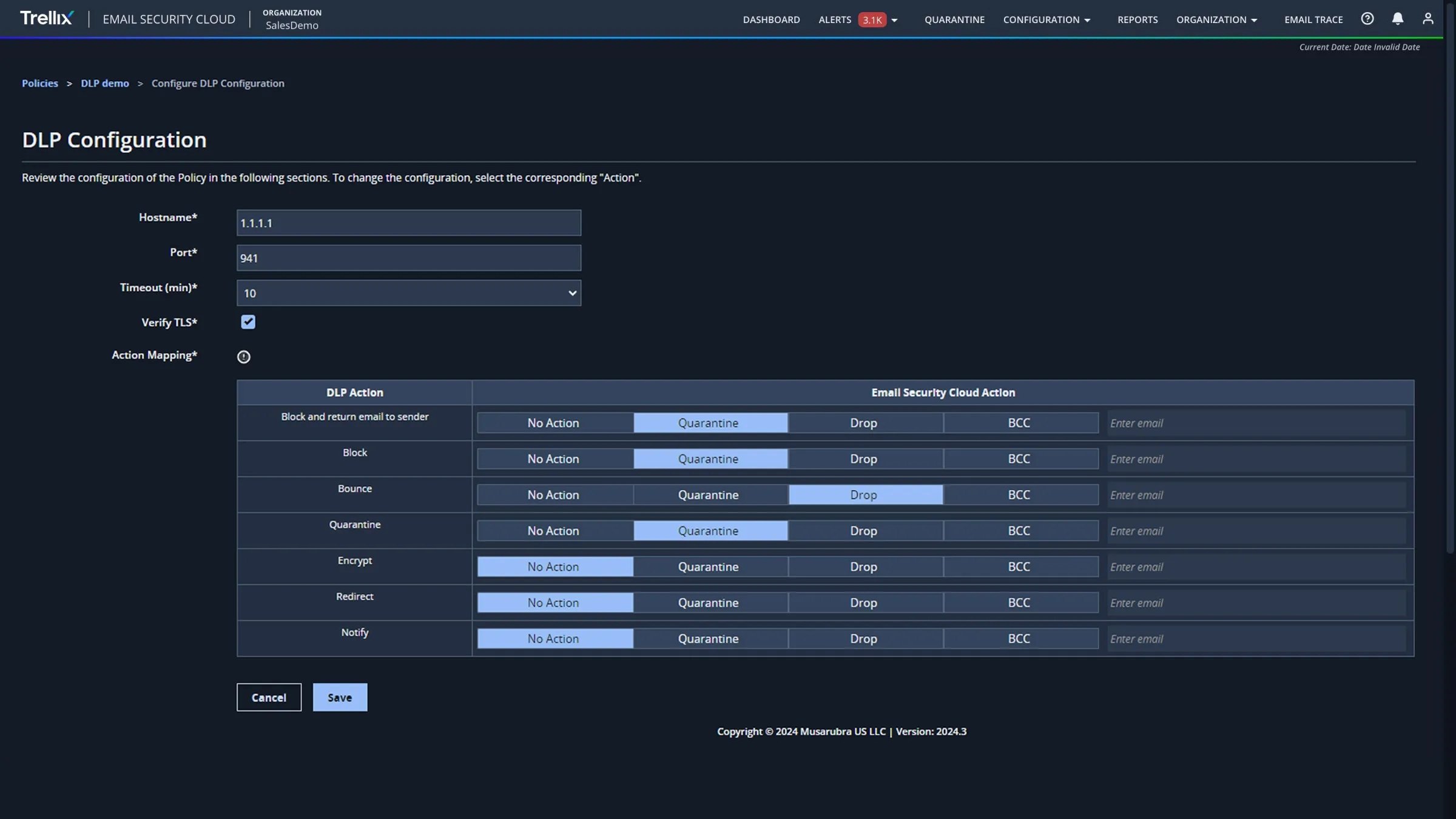The width and height of the screenshot is (1456, 819).
Task: Expand the Organization menu
Action: pos(1217,19)
